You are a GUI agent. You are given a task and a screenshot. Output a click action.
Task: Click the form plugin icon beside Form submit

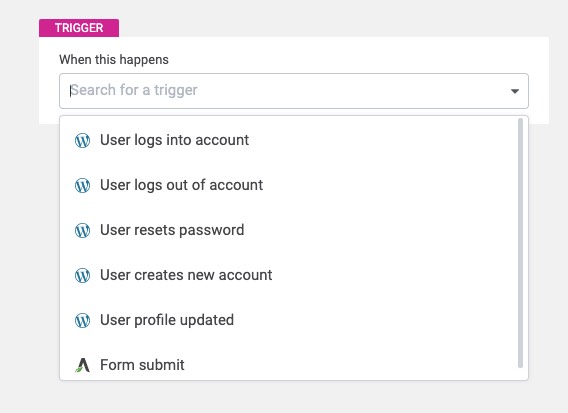(x=82, y=365)
